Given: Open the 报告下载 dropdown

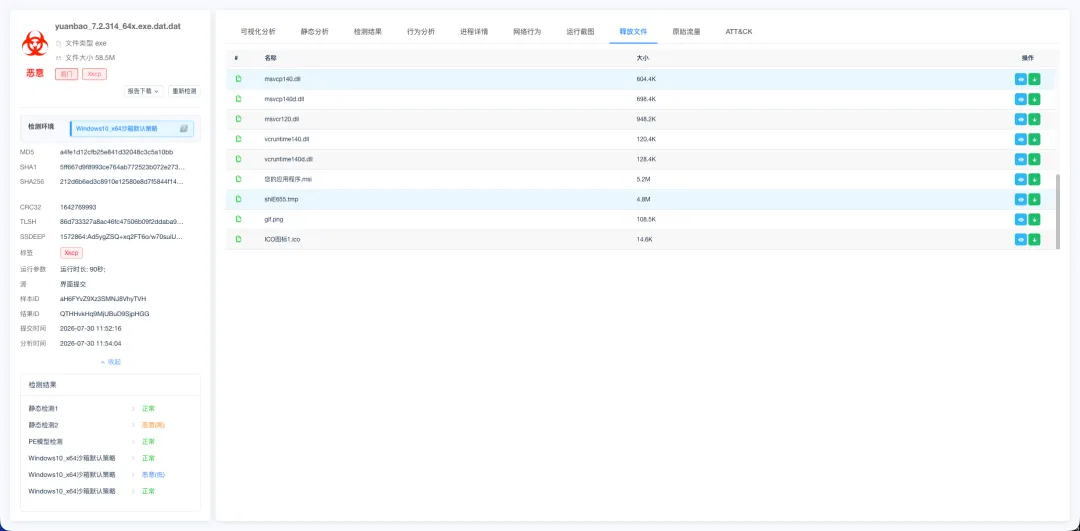Looking at the screenshot, I should 144,91.
